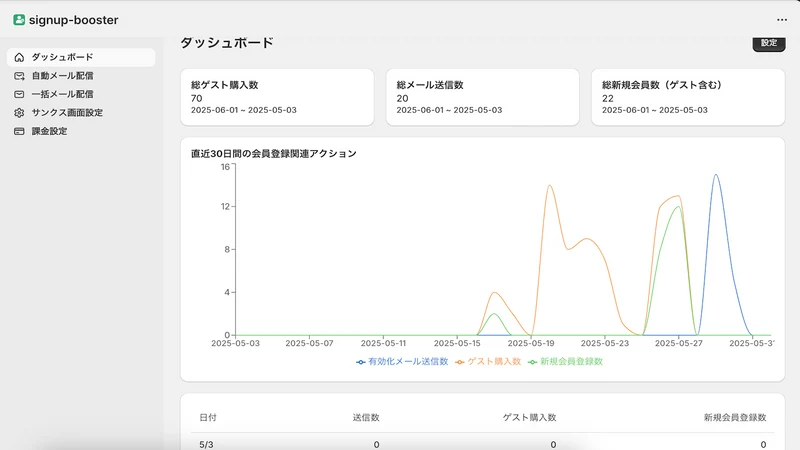This screenshot has height=450, width=800.
Task: Select 一括メール配信 in the sidebar
Action: click(x=81, y=94)
